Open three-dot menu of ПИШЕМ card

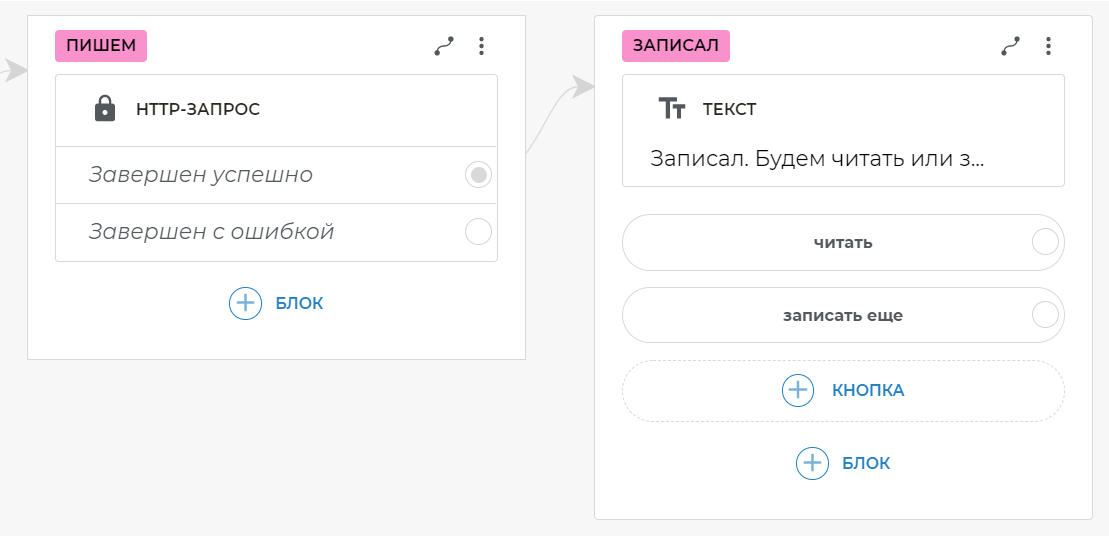click(x=481, y=46)
